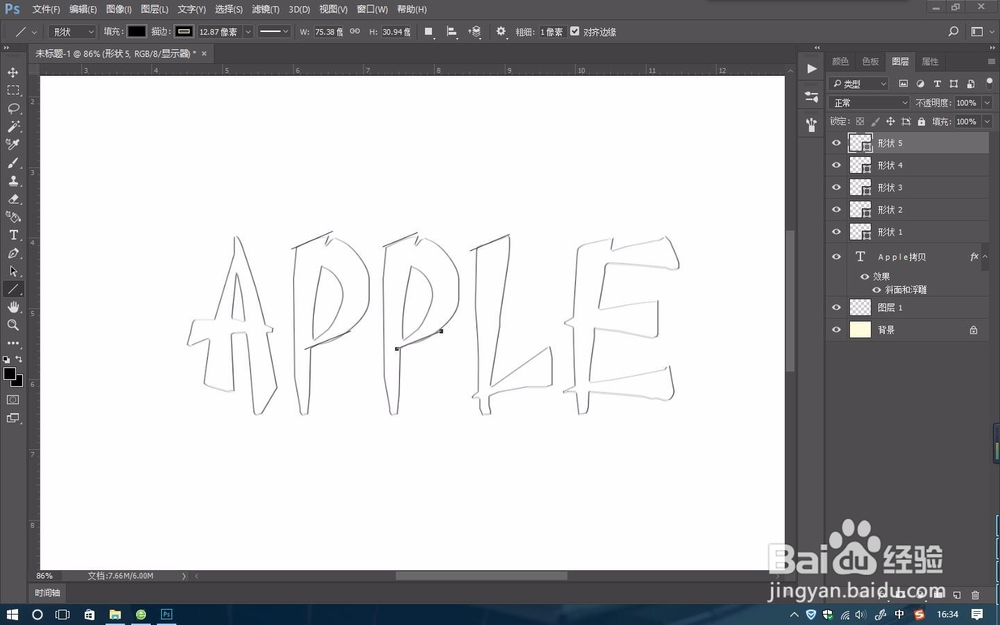Image resolution: width=1000 pixels, height=625 pixels.
Task: Uncheck the align edges checkbox
Action: coord(575,31)
